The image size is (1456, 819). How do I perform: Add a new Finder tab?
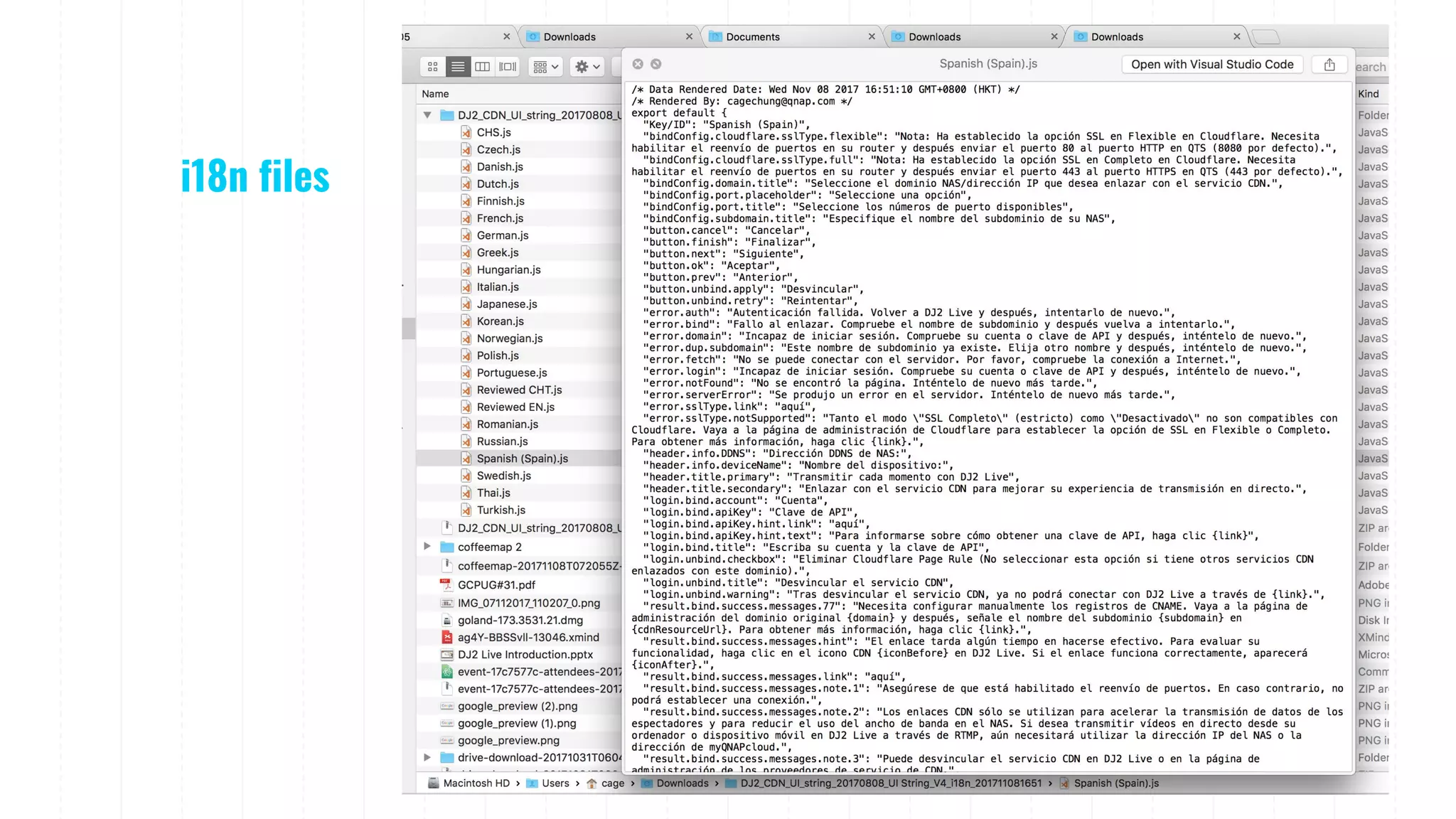[1265, 37]
